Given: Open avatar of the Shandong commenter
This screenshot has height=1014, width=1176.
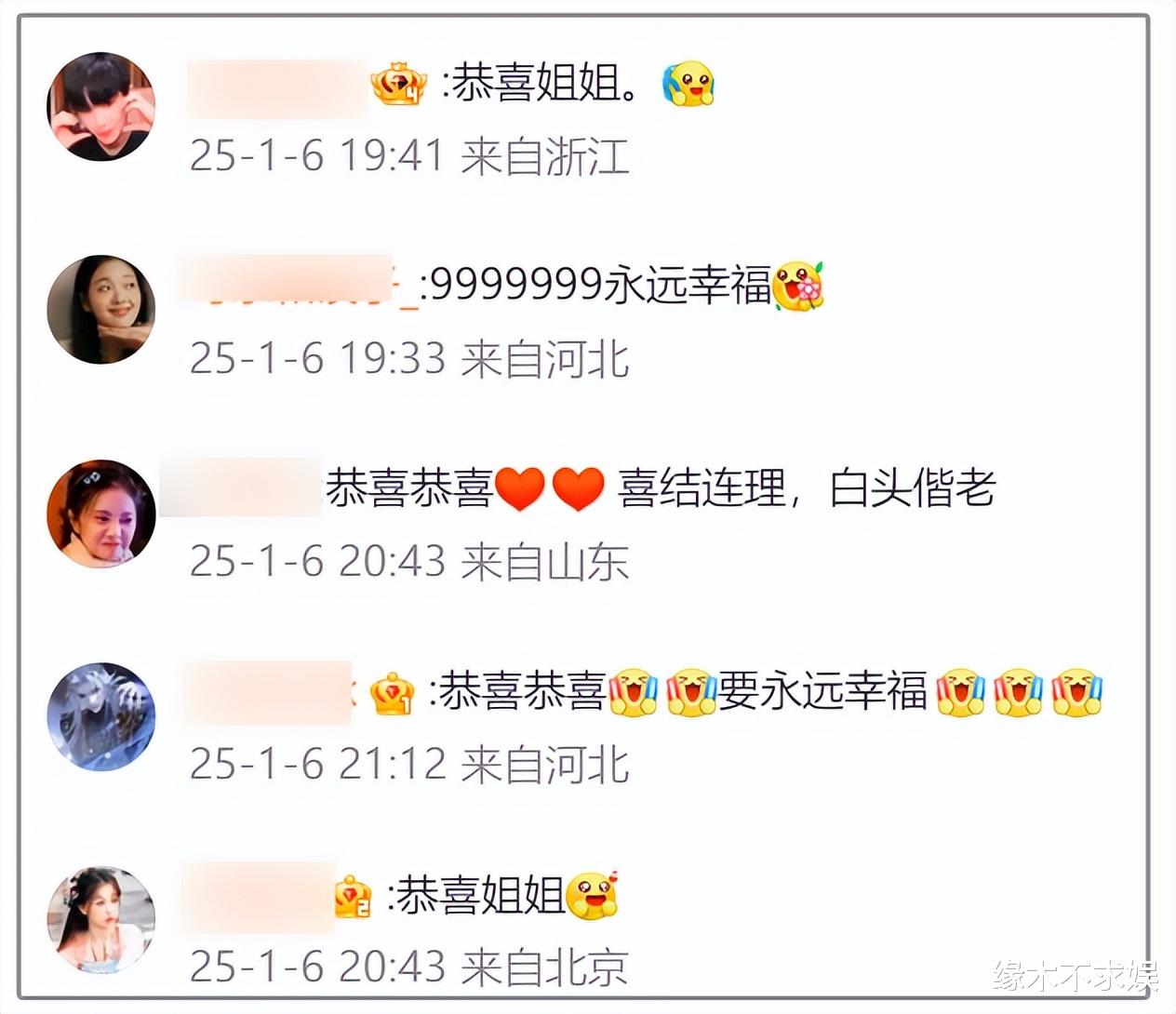Looking at the screenshot, I should click(101, 513).
